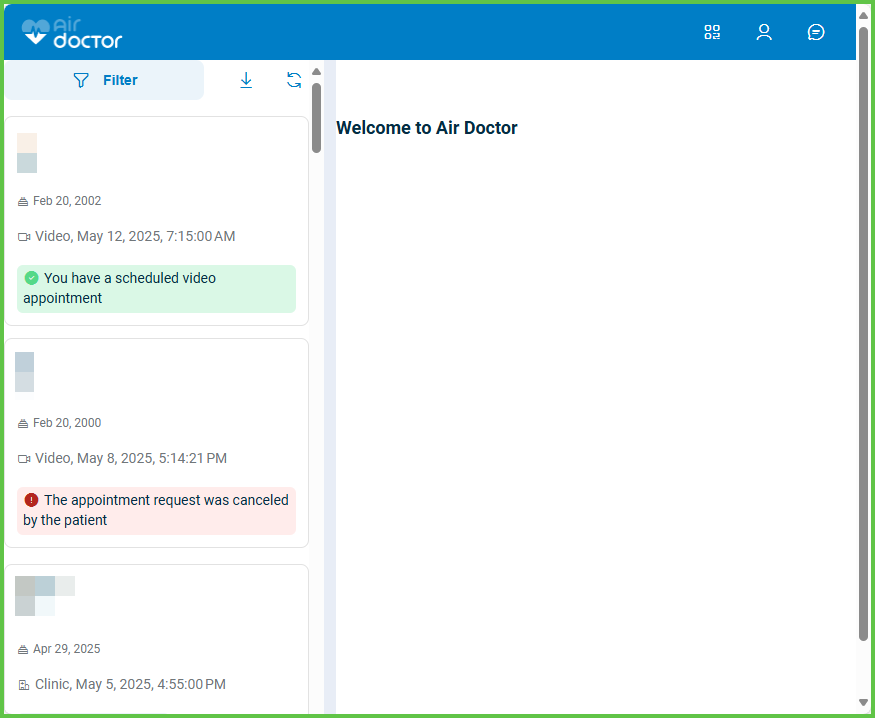Open the Filter button
The image size is (875, 718).
pos(105,80)
